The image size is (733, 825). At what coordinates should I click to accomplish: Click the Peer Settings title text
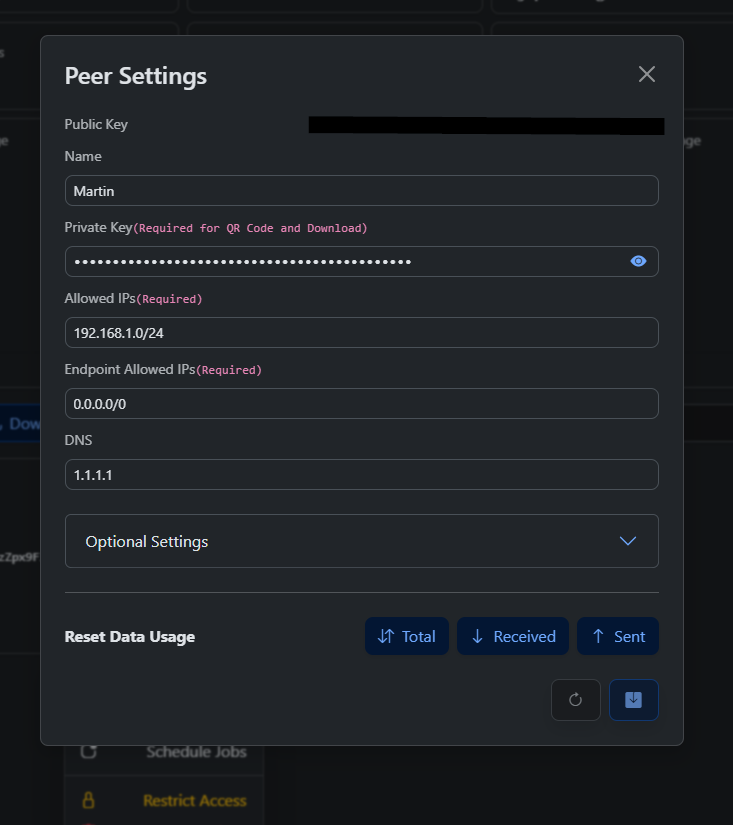click(135, 75)
